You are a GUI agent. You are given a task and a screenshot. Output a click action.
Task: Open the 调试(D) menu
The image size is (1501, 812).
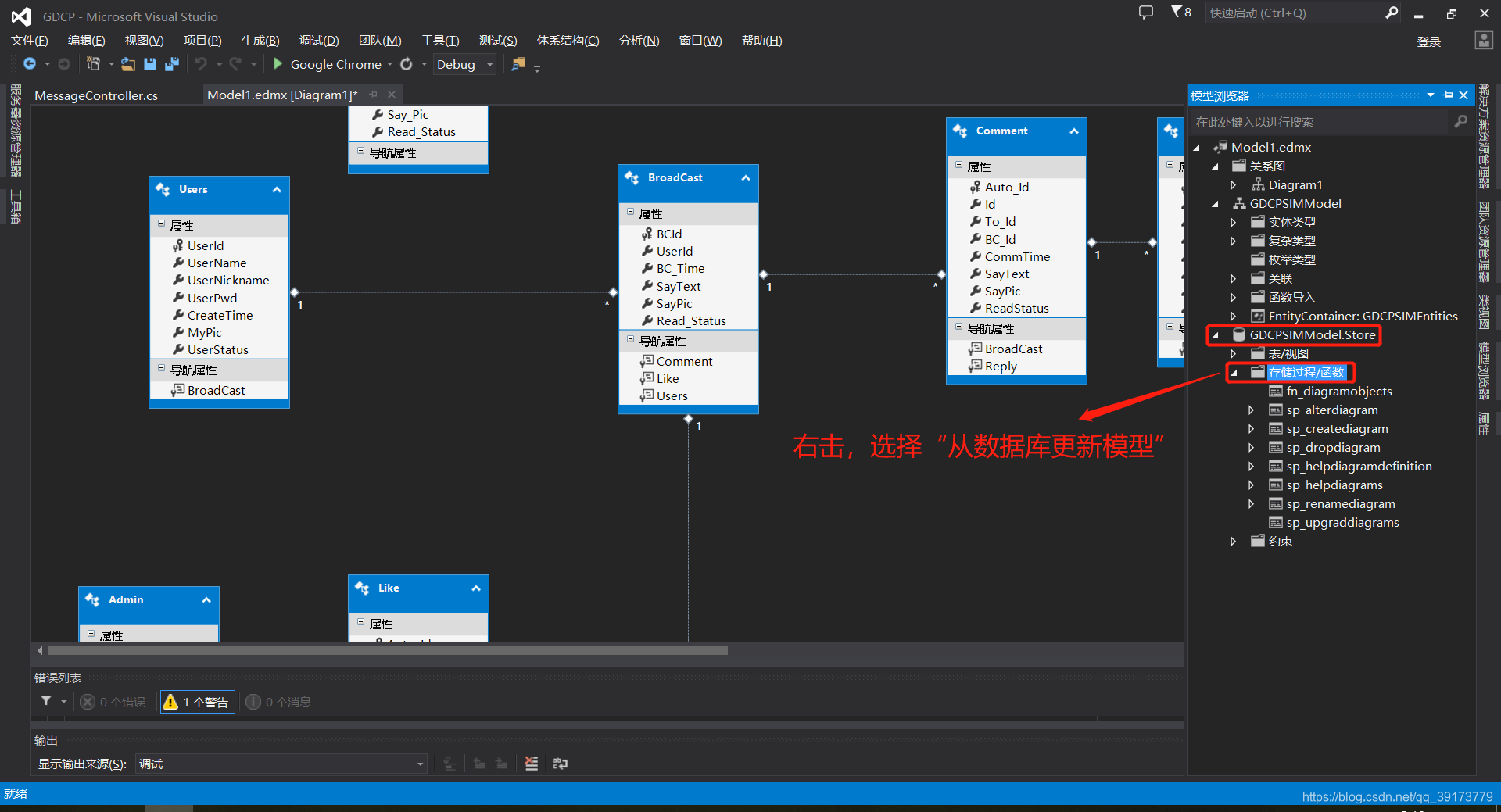(x=319, y=41)
